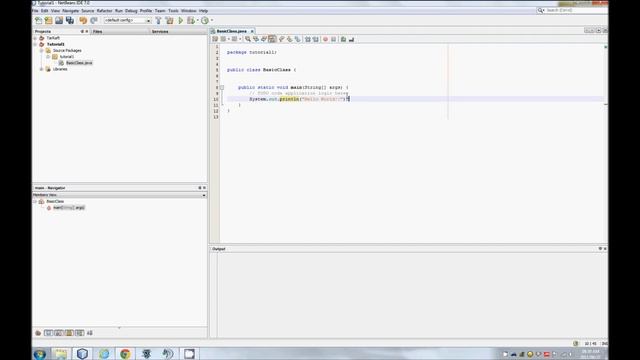Click the Save All toolbar icon
Viewport: 640px width, 360px height.
click(70, 20)
